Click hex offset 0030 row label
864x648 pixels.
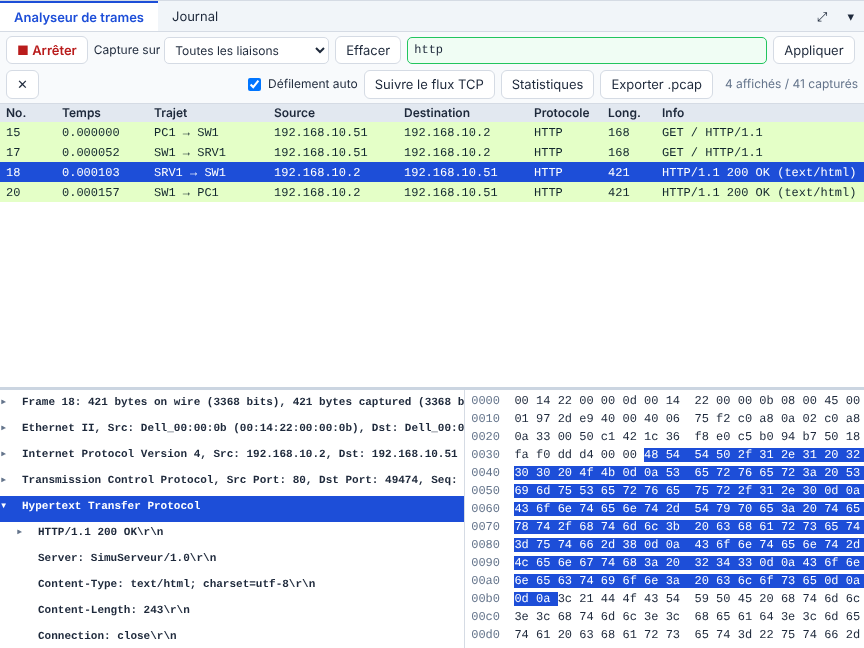[x=485, y=455]
